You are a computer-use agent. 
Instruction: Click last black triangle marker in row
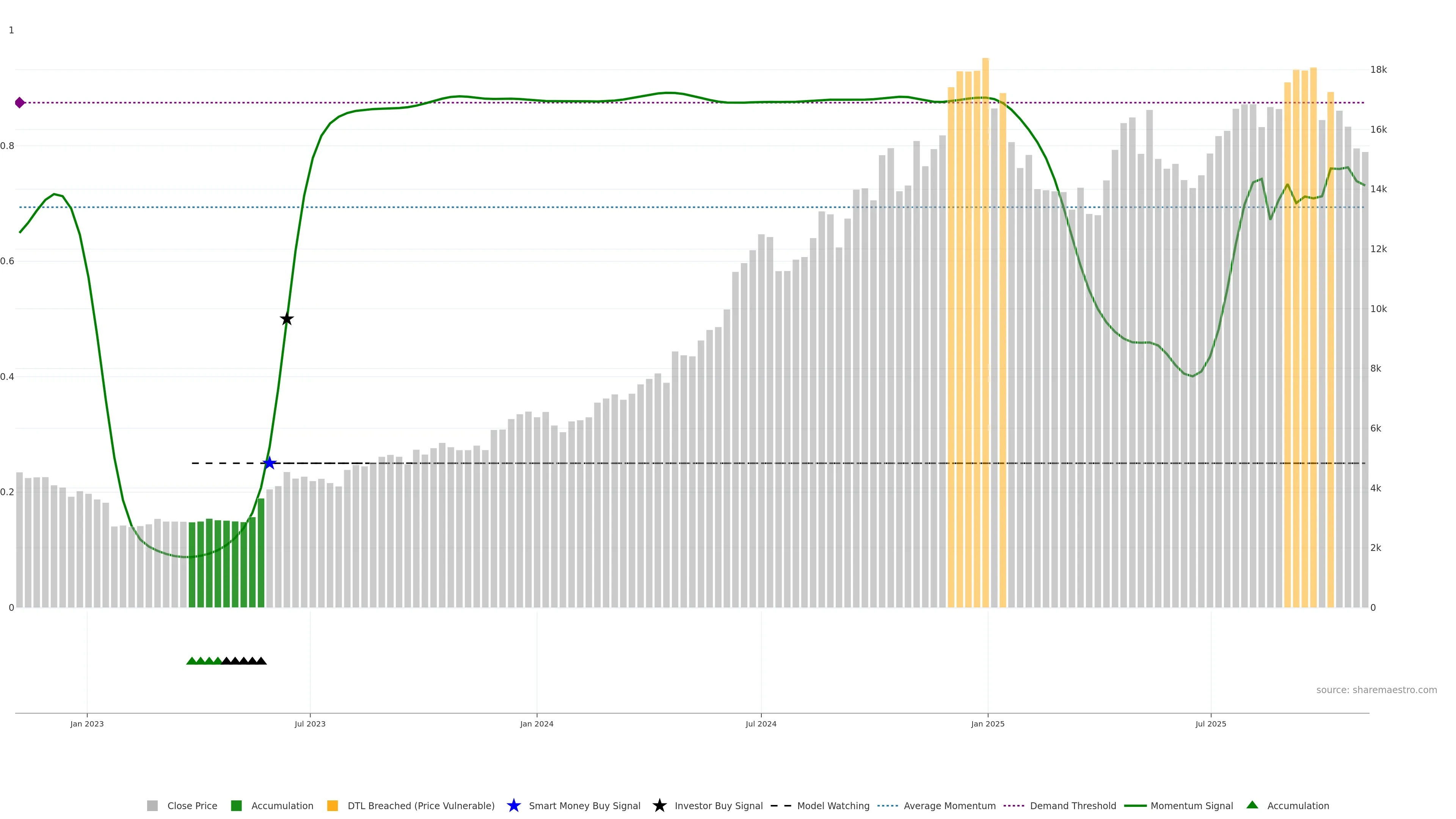(261, 661)
